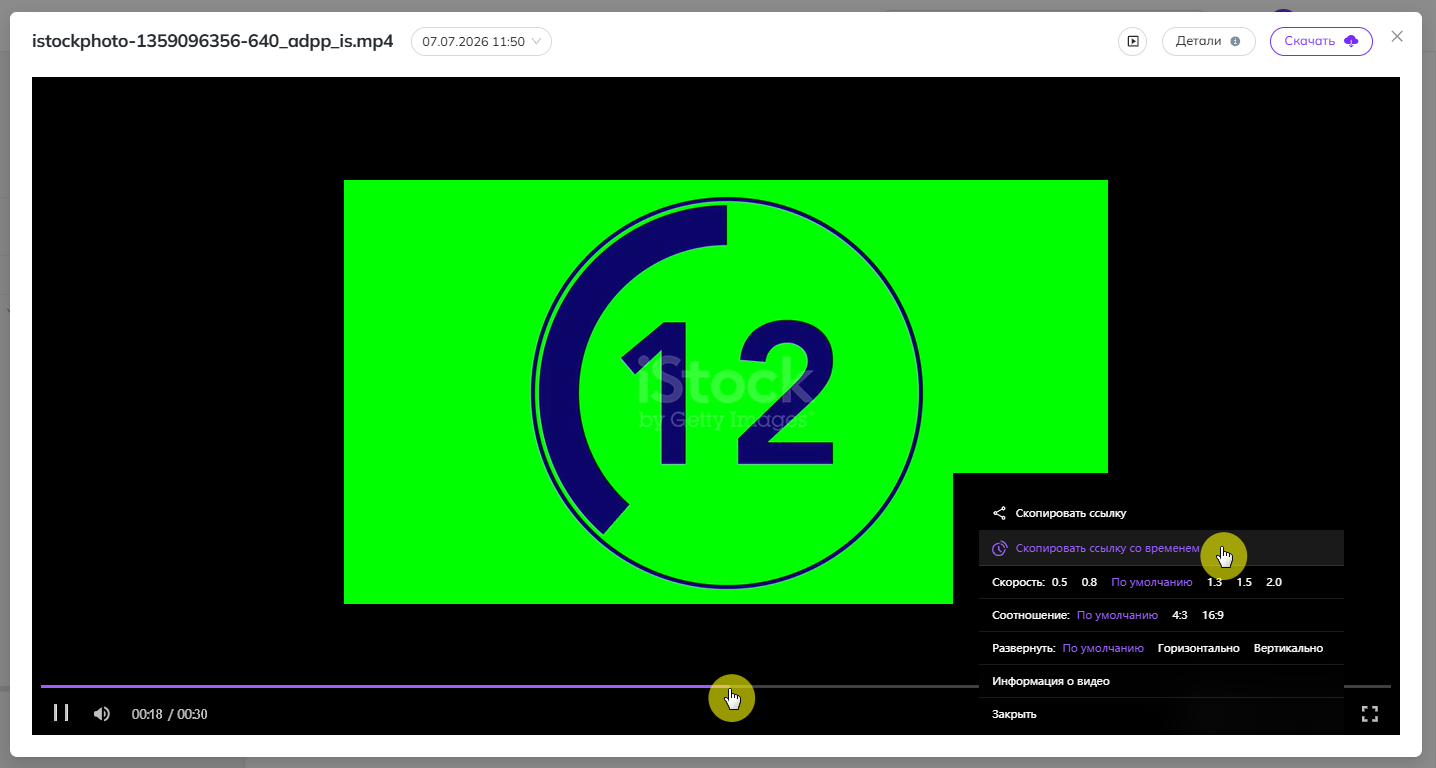The height and width of the screenshot is (768, 1436).
Task: Click the video progress bar to seek
Action: pyautogui.click(x=716, y=686)
